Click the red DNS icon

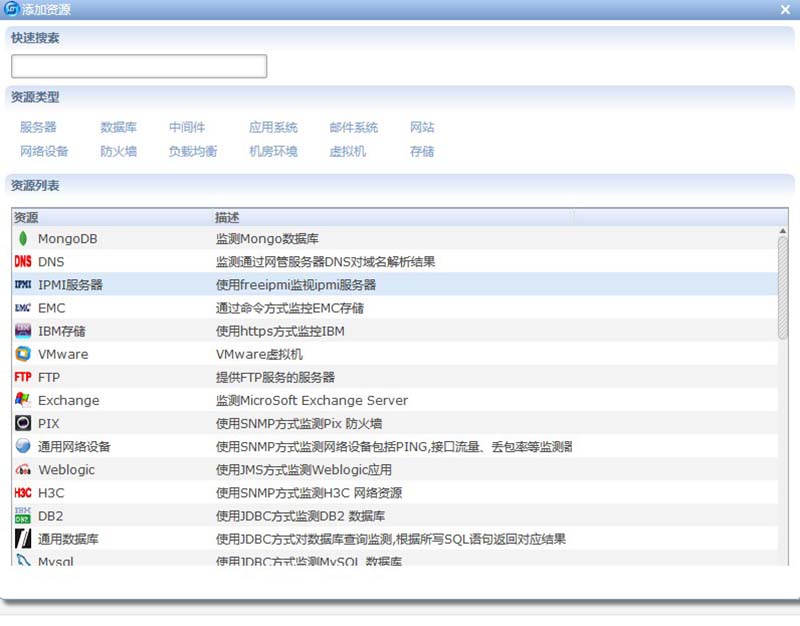(x=23, y=262)
